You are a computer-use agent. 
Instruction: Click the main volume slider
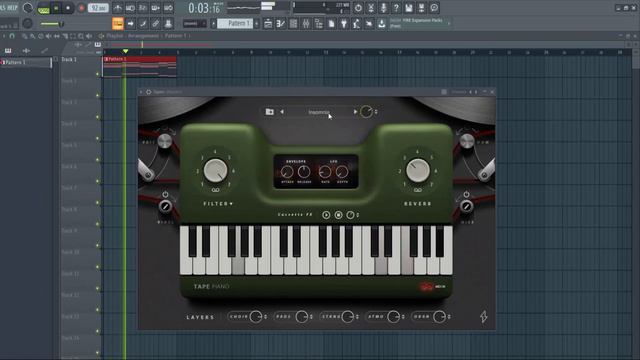[53, 24]
